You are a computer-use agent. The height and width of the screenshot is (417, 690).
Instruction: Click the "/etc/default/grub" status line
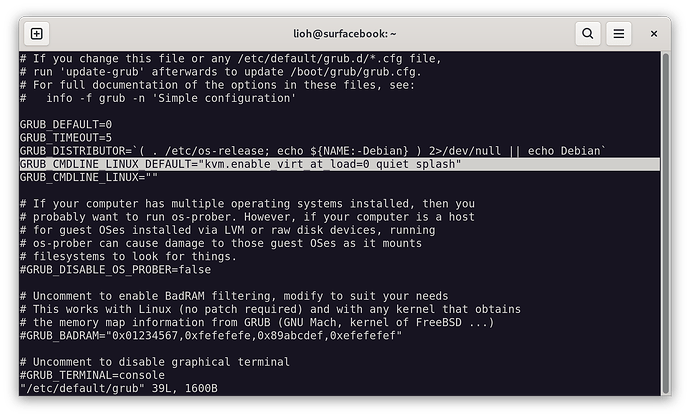(118, 387)
